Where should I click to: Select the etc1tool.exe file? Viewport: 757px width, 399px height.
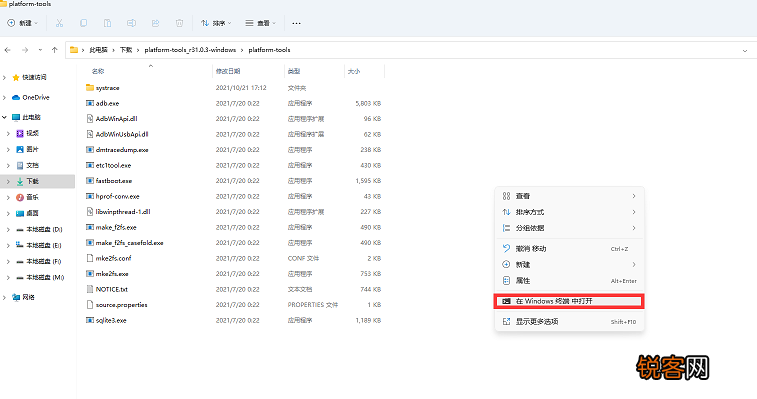tap(109, 165)
